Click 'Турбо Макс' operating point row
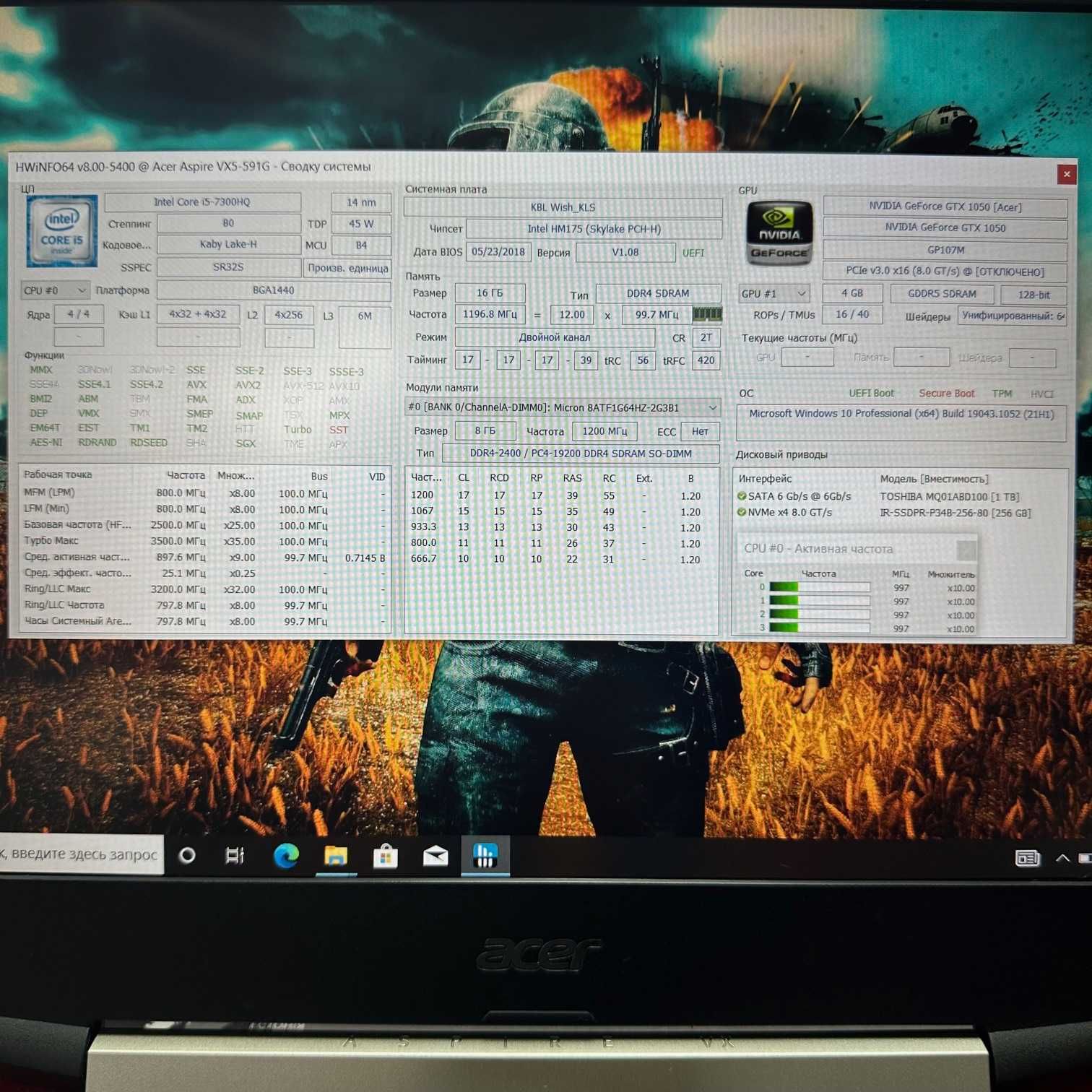Screen dimensions: 1092x1092 [x=204, y=541]
